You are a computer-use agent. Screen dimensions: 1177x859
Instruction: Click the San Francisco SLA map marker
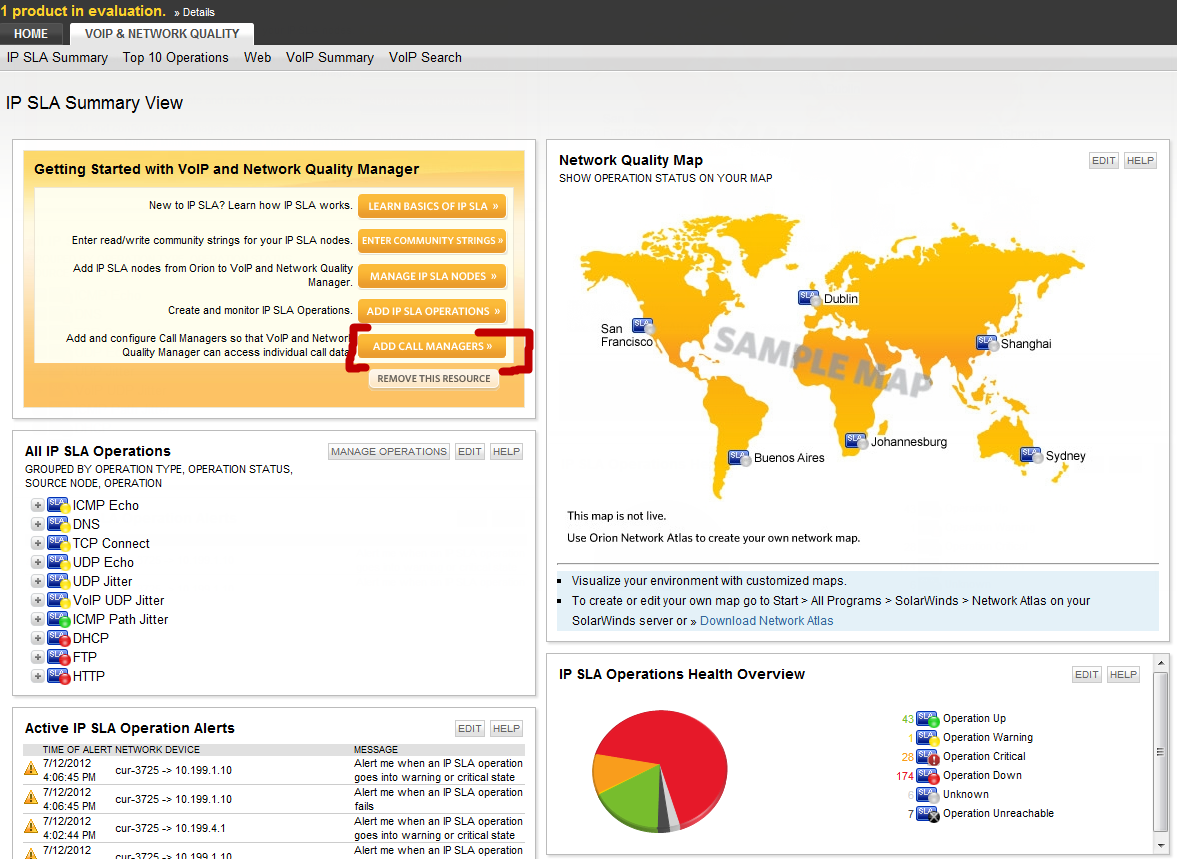pos(643,326)
